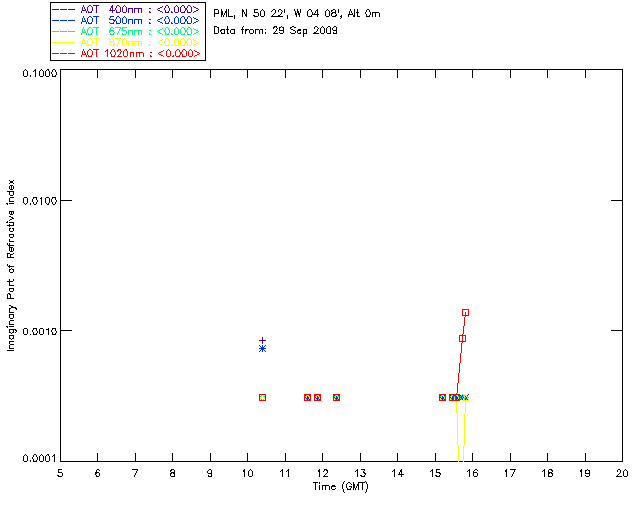Image resolution: width=640 pixels, height=512 pixels.
Task: Click the x-axis tick label 17
Action: 510,473
